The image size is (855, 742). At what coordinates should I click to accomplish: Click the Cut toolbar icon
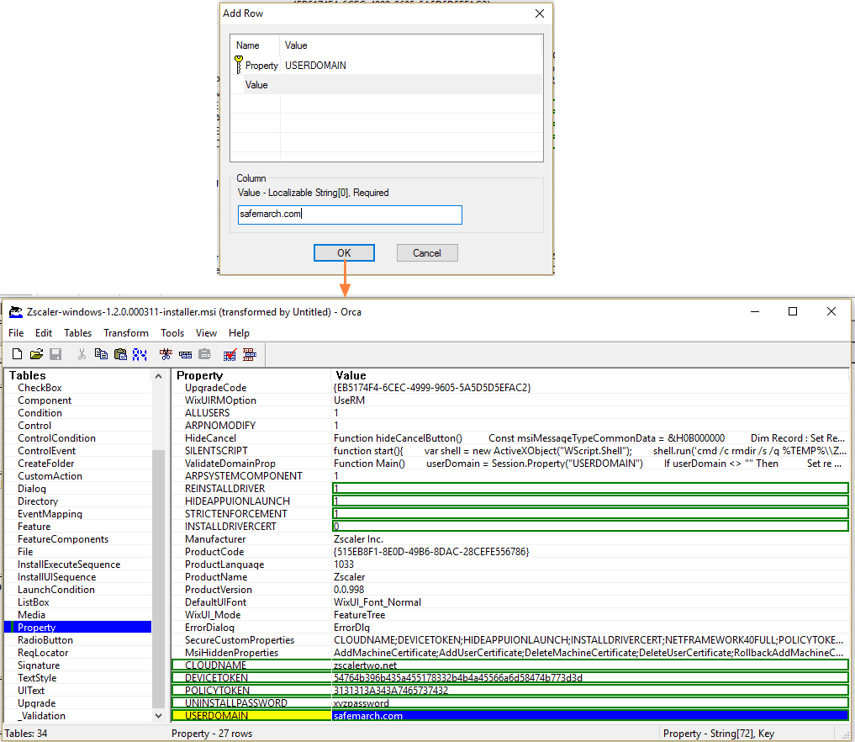(x=80, y=354)
